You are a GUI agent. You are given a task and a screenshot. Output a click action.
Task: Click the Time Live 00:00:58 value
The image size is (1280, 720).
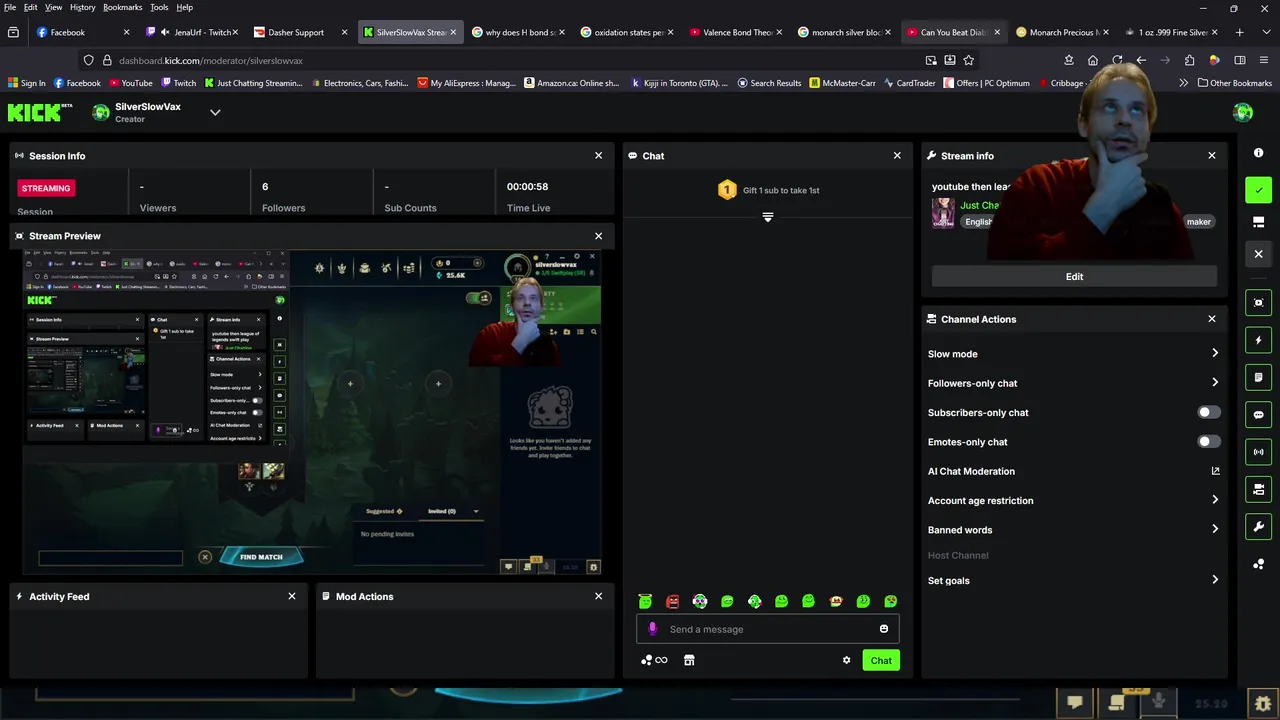527,187
